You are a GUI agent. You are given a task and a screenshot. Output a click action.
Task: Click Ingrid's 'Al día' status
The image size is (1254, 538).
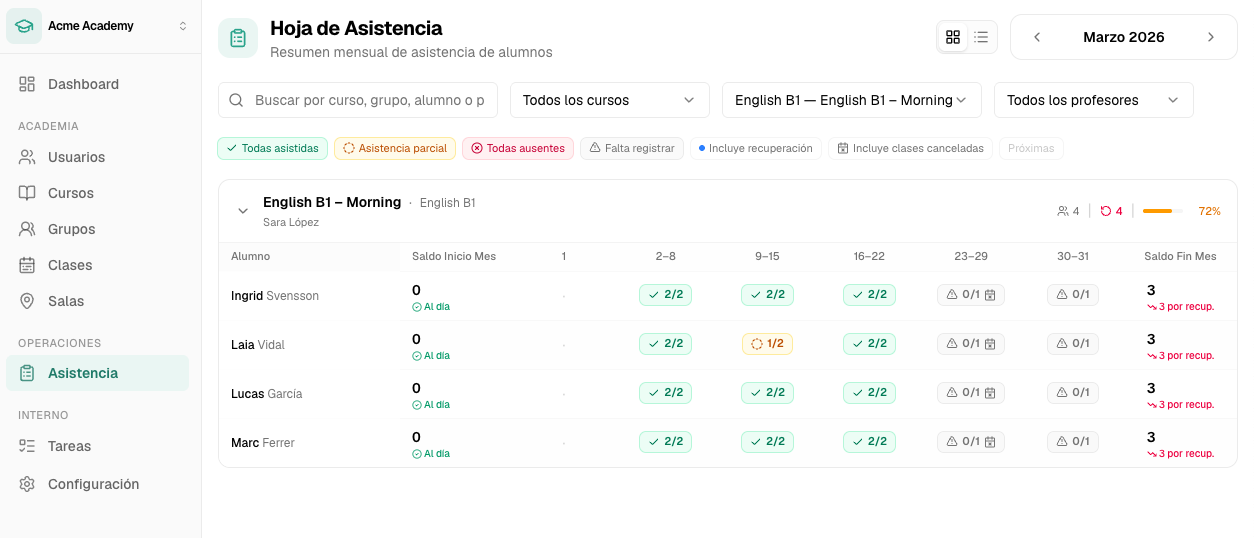[x=431, y=307]
